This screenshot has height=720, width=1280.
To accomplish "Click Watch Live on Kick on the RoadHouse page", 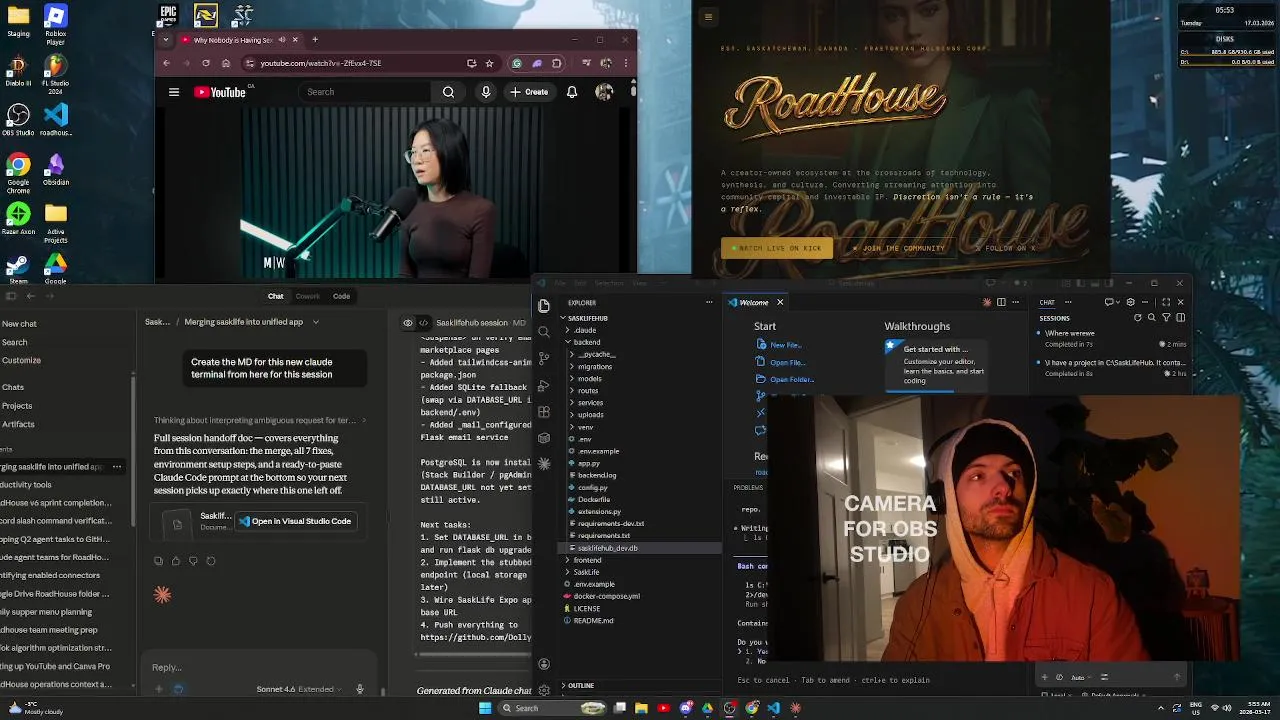I will pyautogui.click(x=777, y=248).
